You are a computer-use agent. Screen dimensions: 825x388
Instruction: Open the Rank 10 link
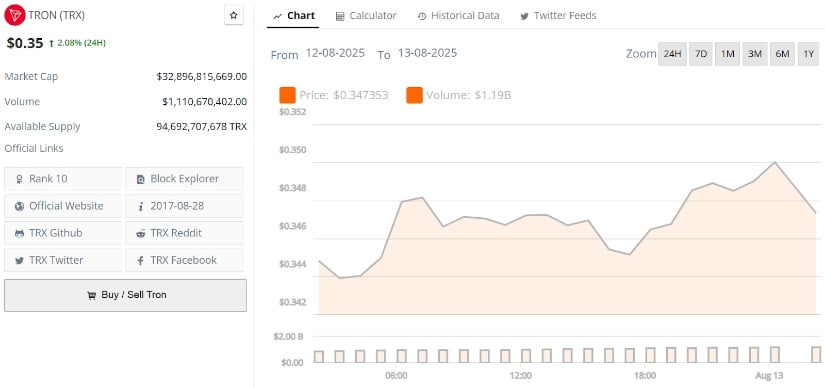tap(63, 178)
